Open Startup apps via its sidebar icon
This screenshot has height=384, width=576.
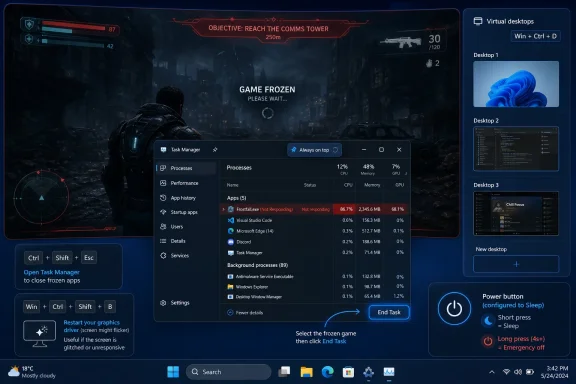click(x=163, y=212)
